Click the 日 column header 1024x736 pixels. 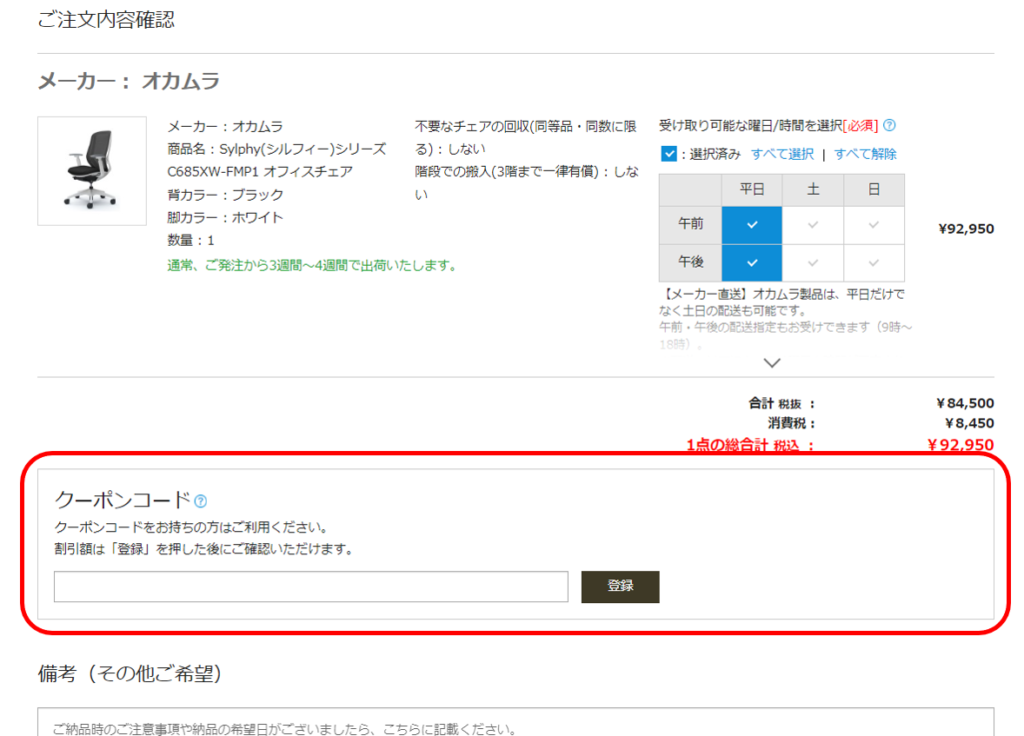(x=874, y=190)
